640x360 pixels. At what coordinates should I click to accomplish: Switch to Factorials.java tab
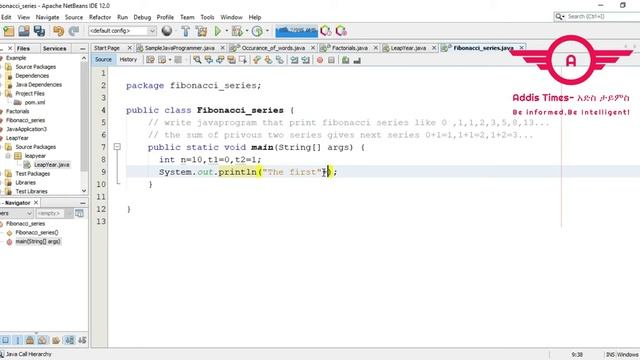coord(350,48)
